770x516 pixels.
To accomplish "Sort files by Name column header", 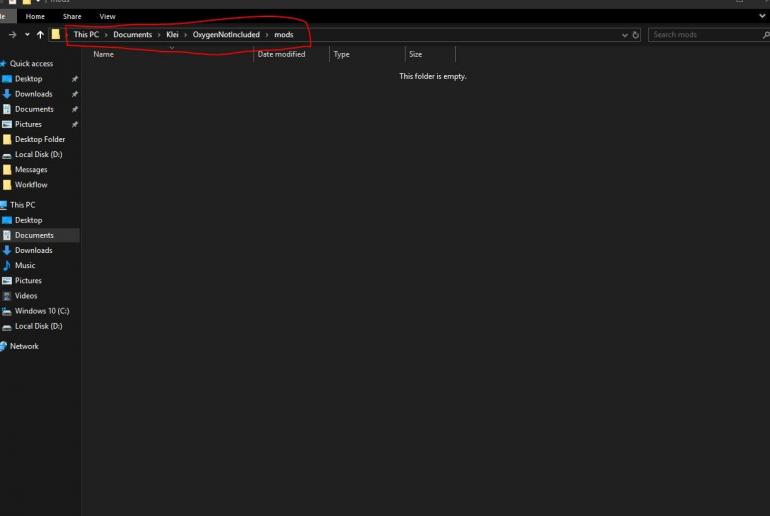I will (103, 54).
